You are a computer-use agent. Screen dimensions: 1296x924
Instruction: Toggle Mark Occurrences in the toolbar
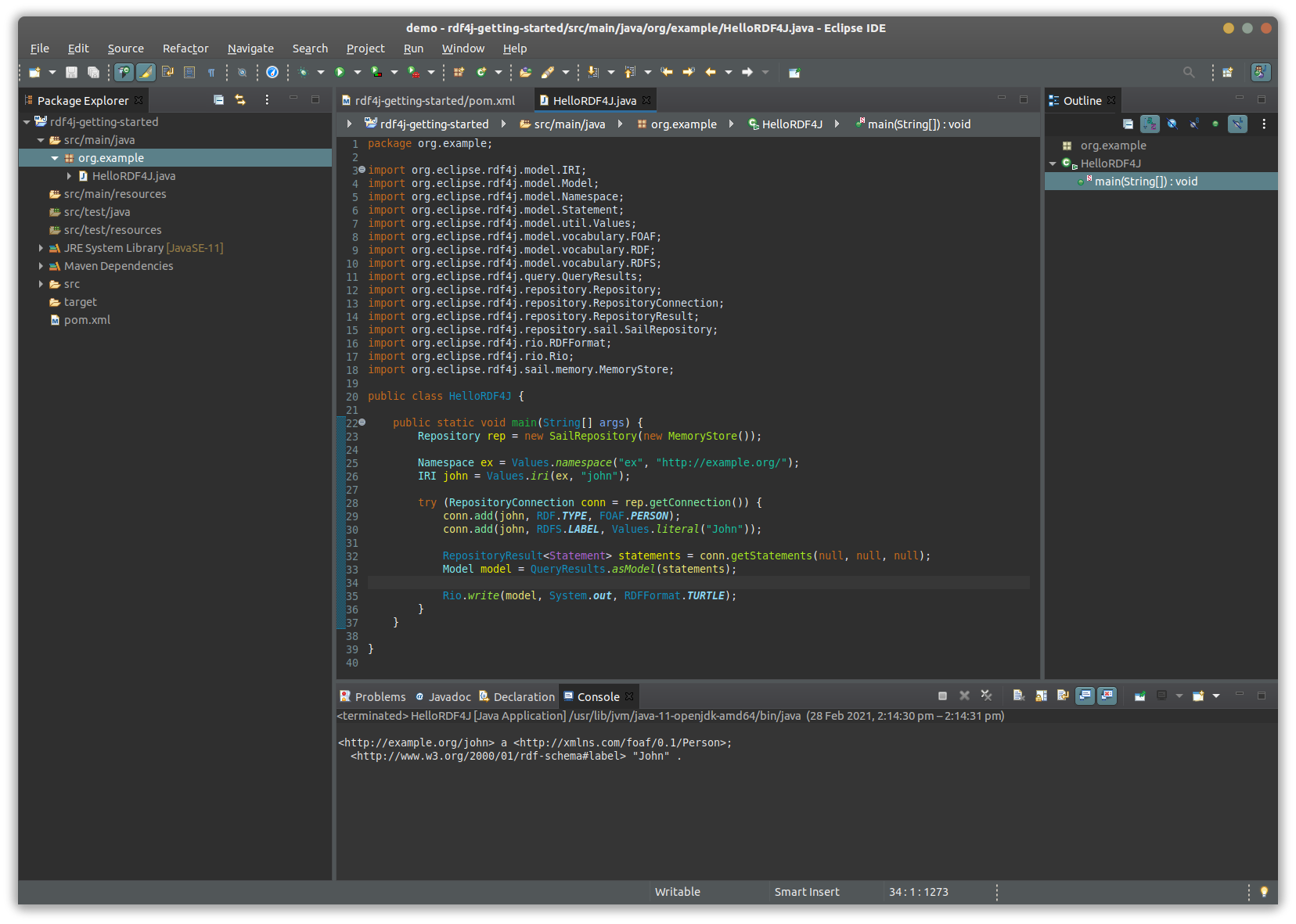point(124,72)
